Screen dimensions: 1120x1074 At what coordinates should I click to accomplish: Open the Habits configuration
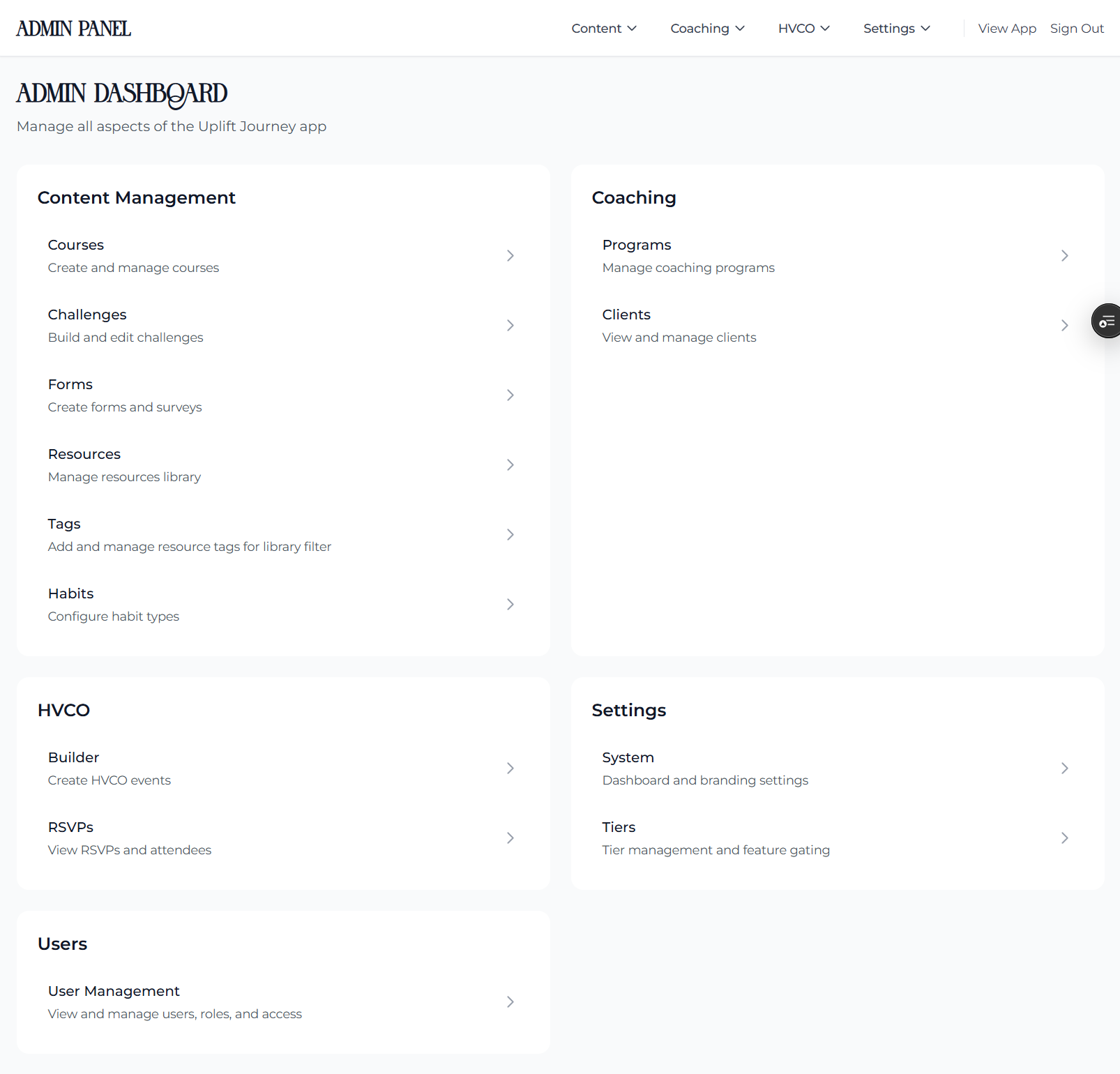click(x=283, y=605)
